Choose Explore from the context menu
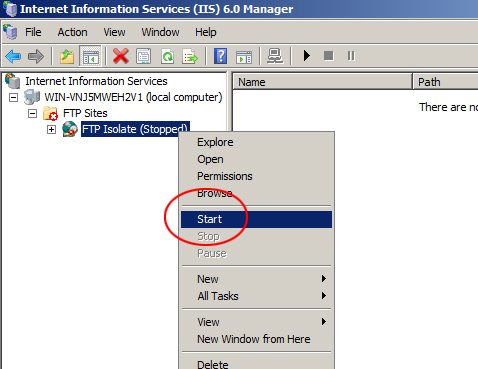The image size is (478, 369). [x=257, y=142]
